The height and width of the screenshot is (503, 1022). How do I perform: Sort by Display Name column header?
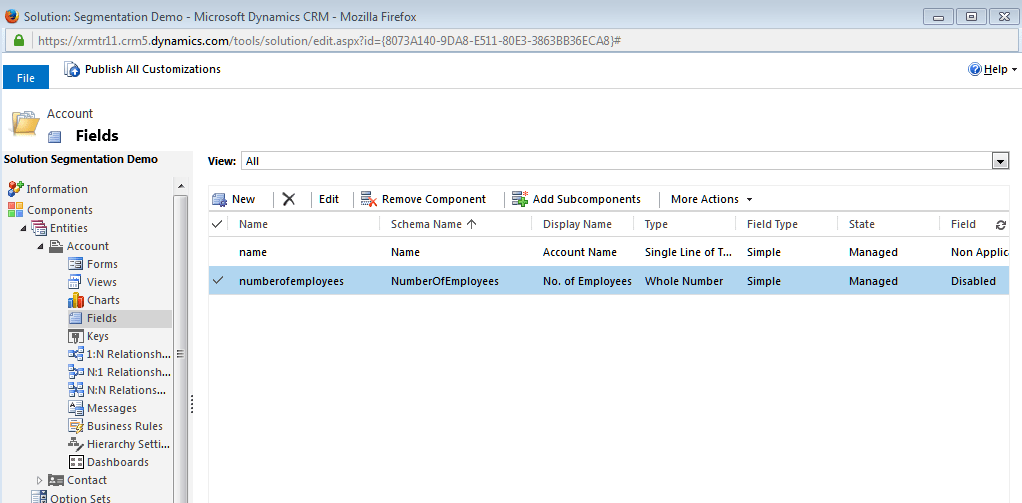(x=577, y=224)
